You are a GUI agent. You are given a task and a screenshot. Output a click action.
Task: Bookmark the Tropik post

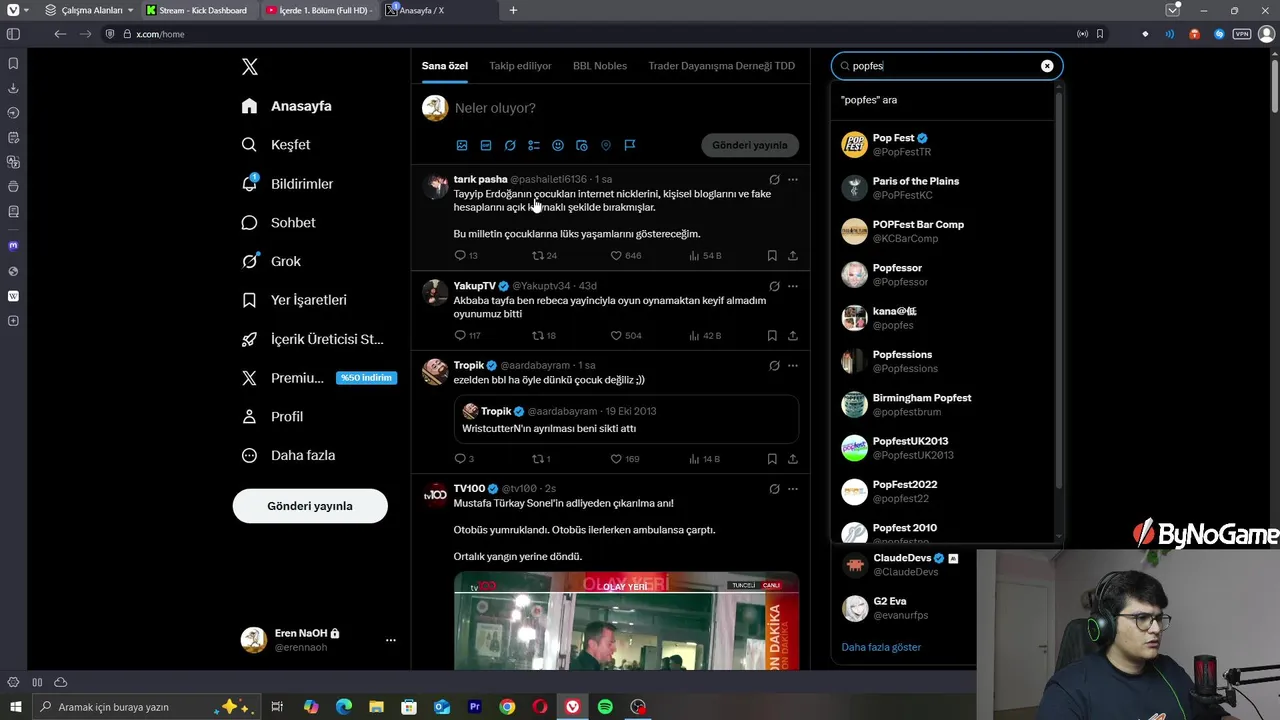pos(772,459)
